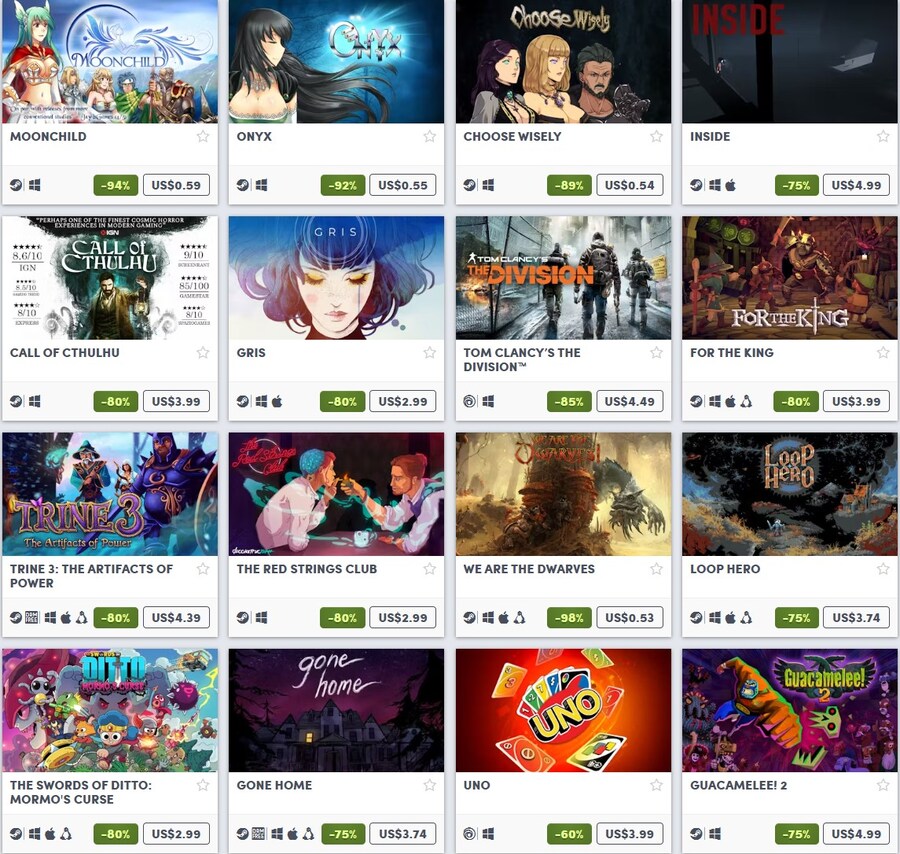Image resolution: width=900 pixels, height=854 pixels.
Task: Open the Choose Wisely cover image
Action: click(563, 61)
